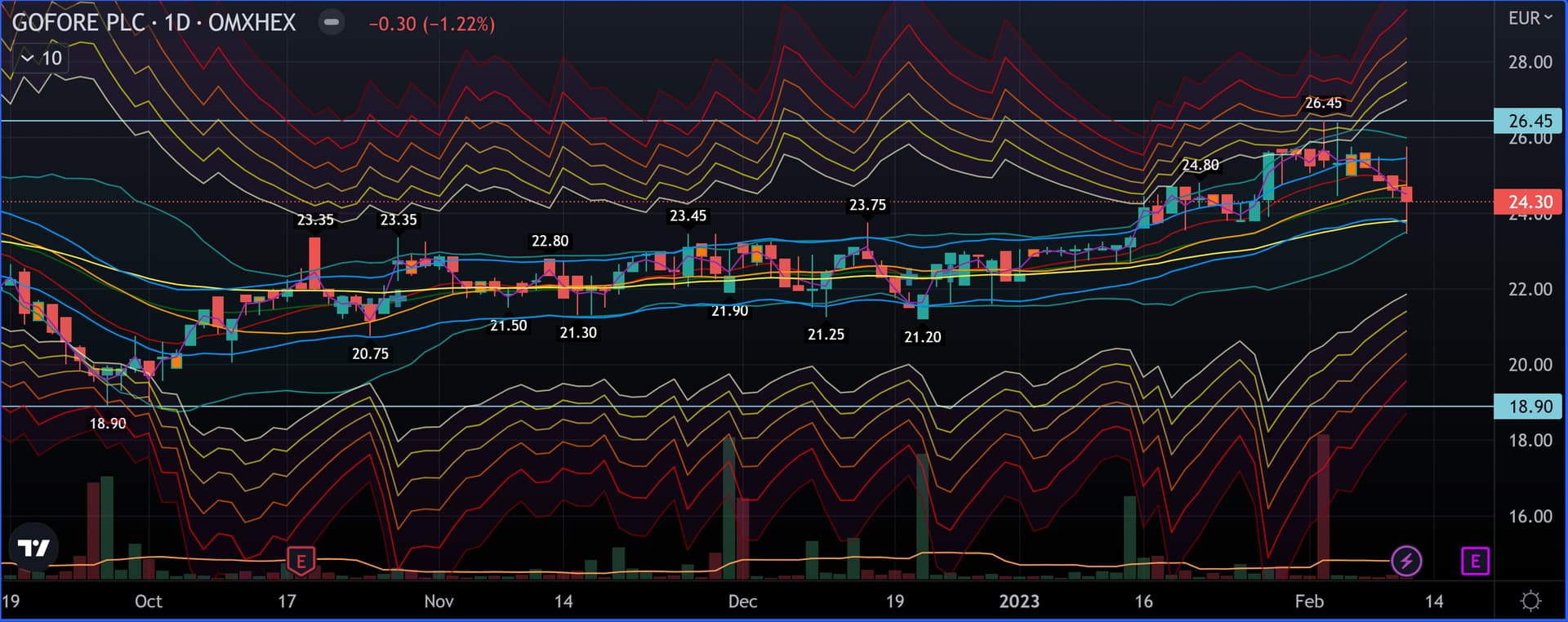Image resolution: width=1568 pixels, height=622 pixels.
Task: Open the red earnings marker near Oct 17
Action: pos(301,561)
